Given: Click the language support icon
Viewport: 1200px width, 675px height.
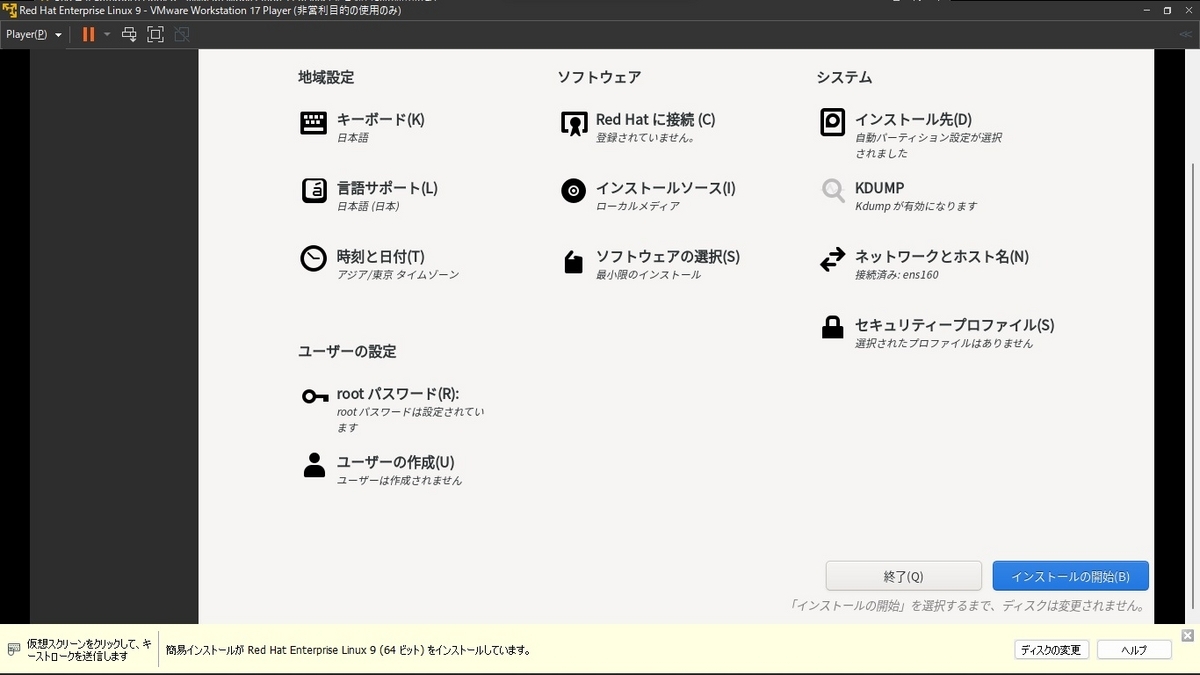Looking at the screenshot, I should pyautogui.click(x=314, y=191).
